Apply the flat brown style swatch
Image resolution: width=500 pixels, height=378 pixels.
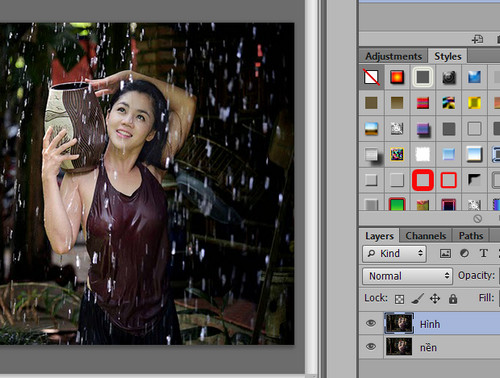371,103
